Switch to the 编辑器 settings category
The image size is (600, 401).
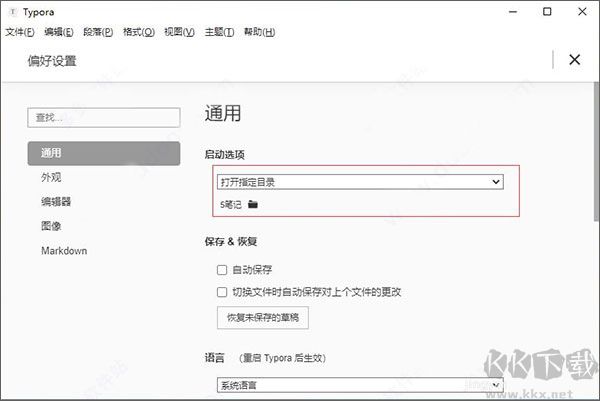pyautogui.click(x=56, y=202)
